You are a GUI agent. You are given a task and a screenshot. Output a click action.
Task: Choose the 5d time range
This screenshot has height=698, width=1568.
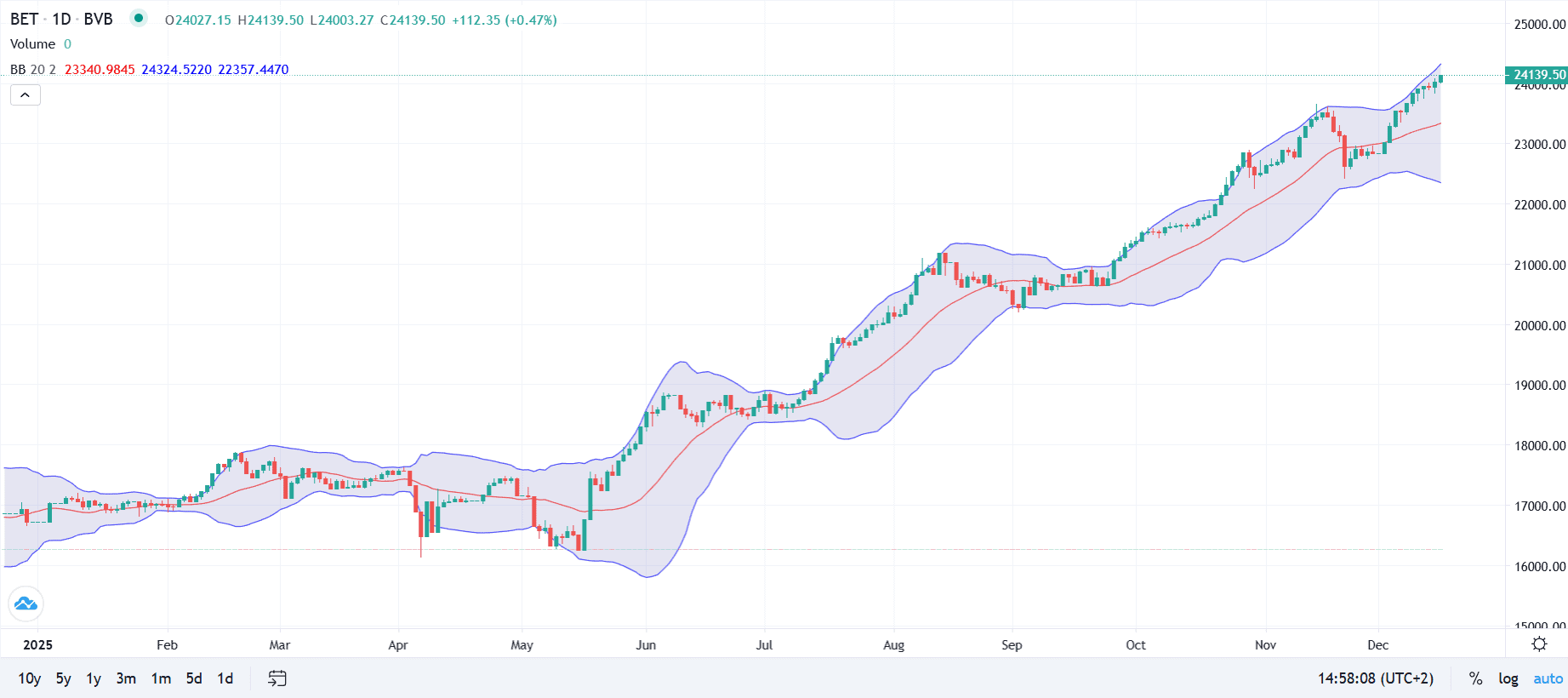(194, 678)
